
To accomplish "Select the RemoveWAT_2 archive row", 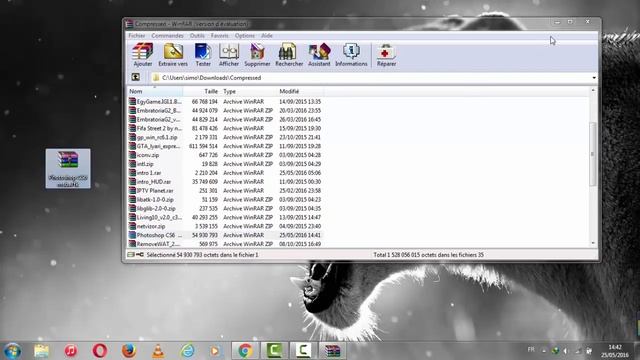I will click(225, 244).
